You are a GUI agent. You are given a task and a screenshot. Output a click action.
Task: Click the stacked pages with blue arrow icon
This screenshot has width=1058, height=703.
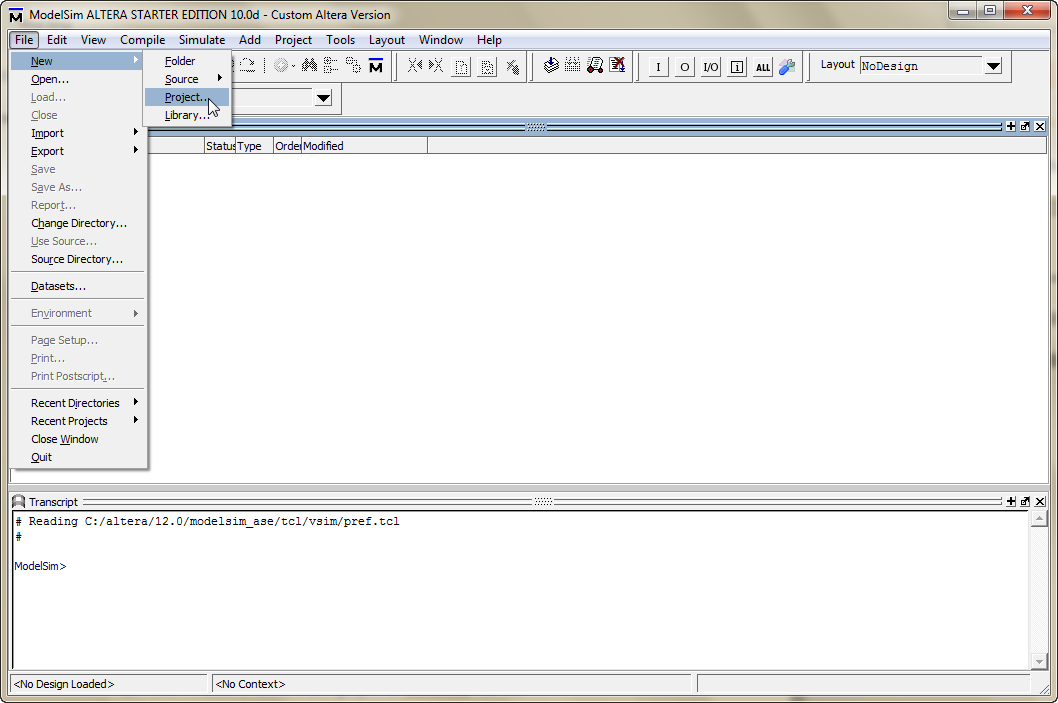[551, 65]
